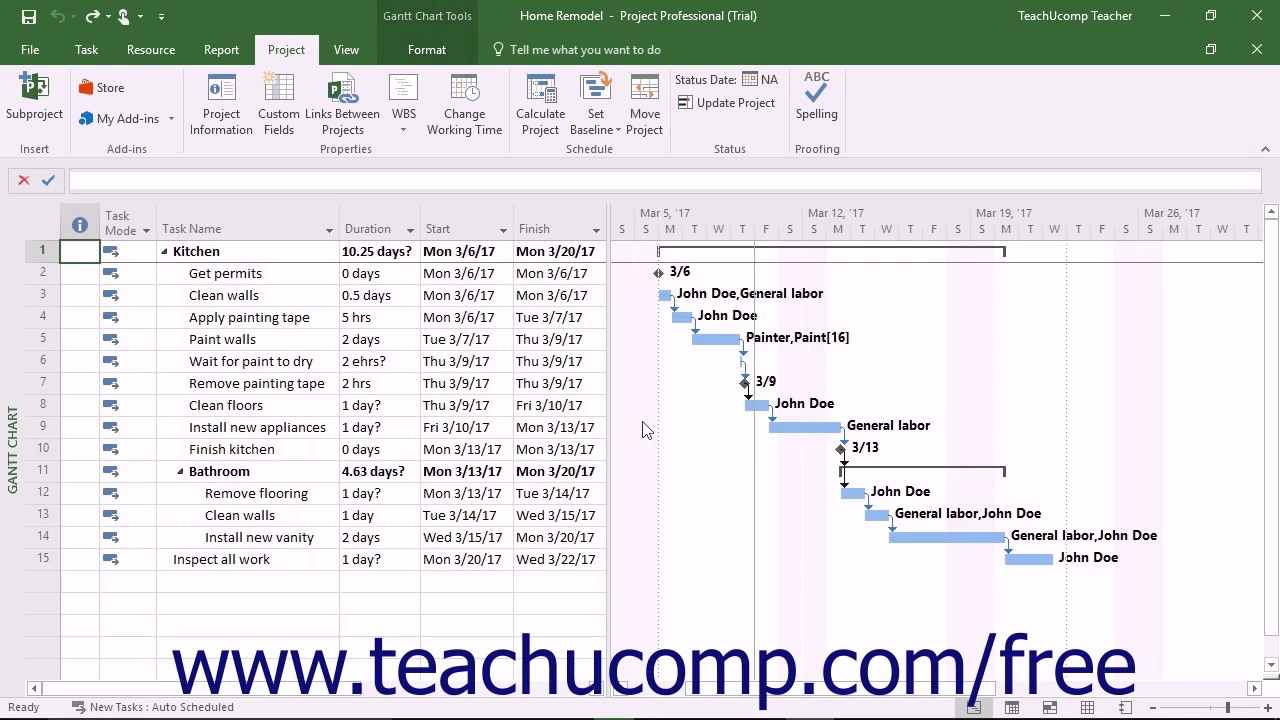Screen dimensions: 1280x720
Task: Click 'Mar 12, '17' timescale header
Action: pos(835,214)
